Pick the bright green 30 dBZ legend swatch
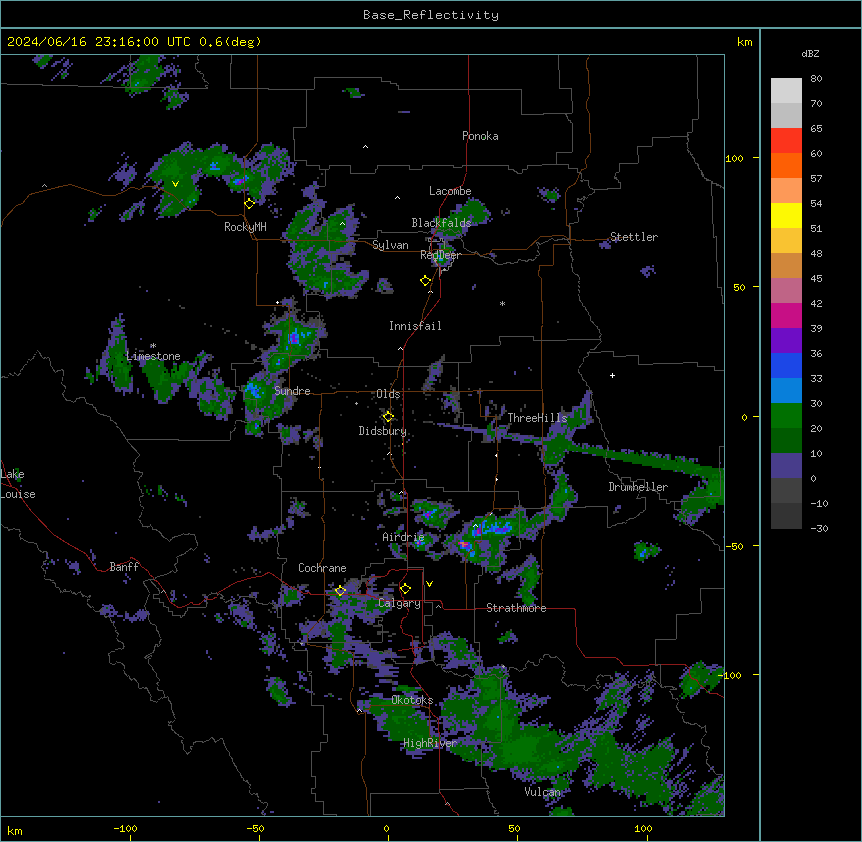Screen dimensions: 862x842 pos(786,416)
